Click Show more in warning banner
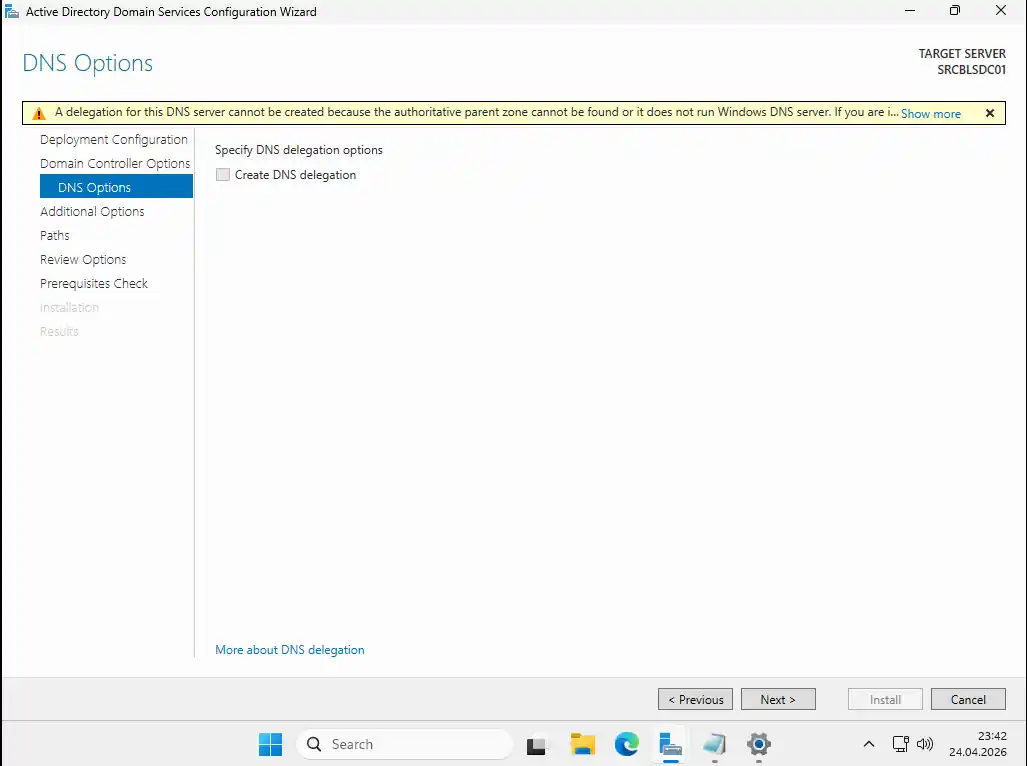 click(x=931, y=113)
